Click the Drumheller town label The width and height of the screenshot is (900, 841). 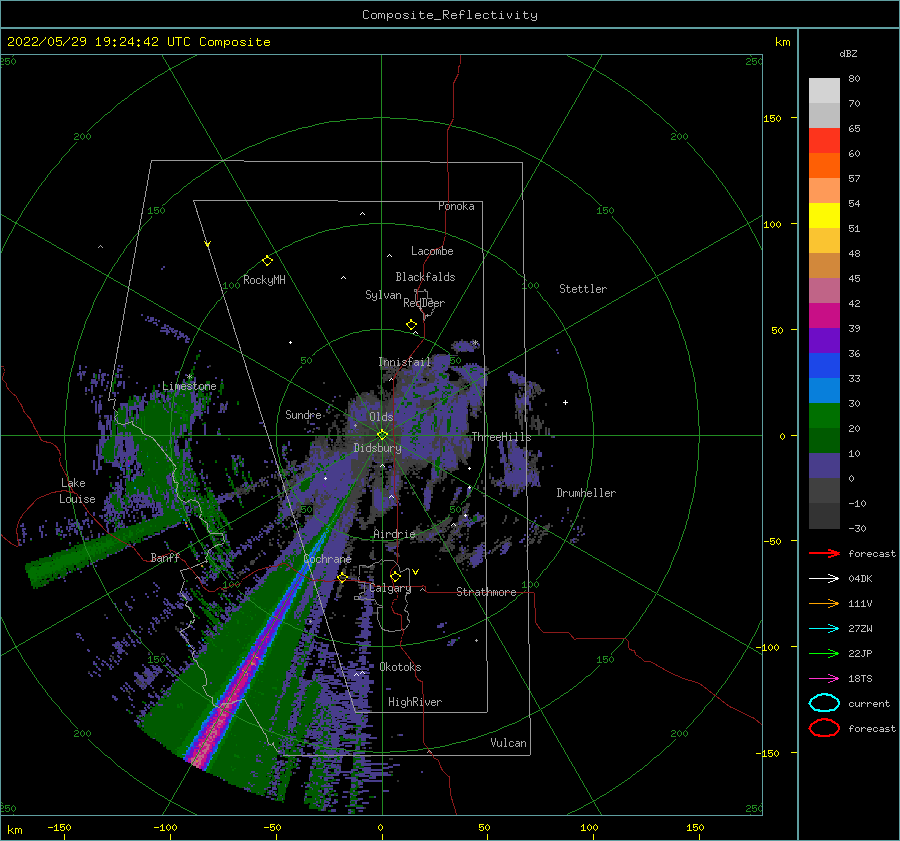[x=586, y=493]
